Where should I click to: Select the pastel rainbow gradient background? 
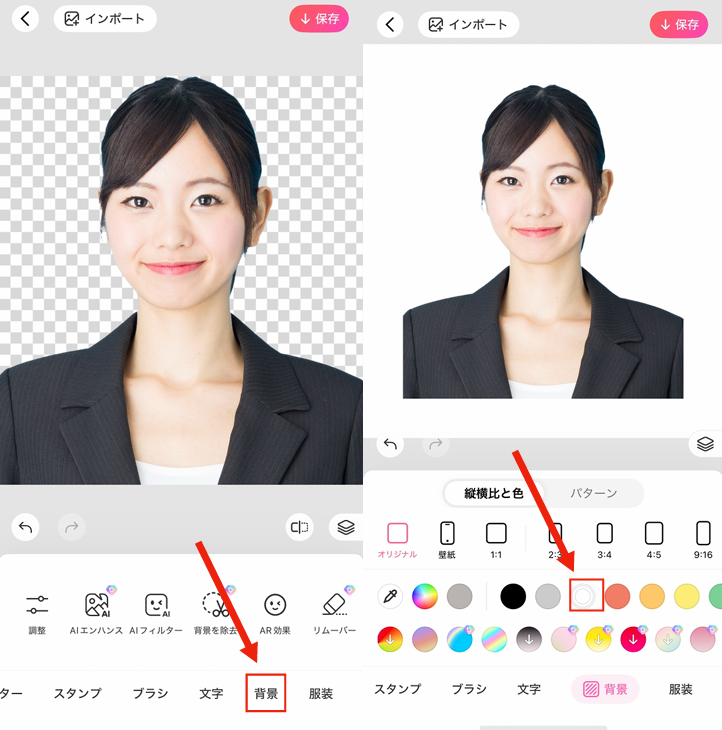[x=494, y=639]
